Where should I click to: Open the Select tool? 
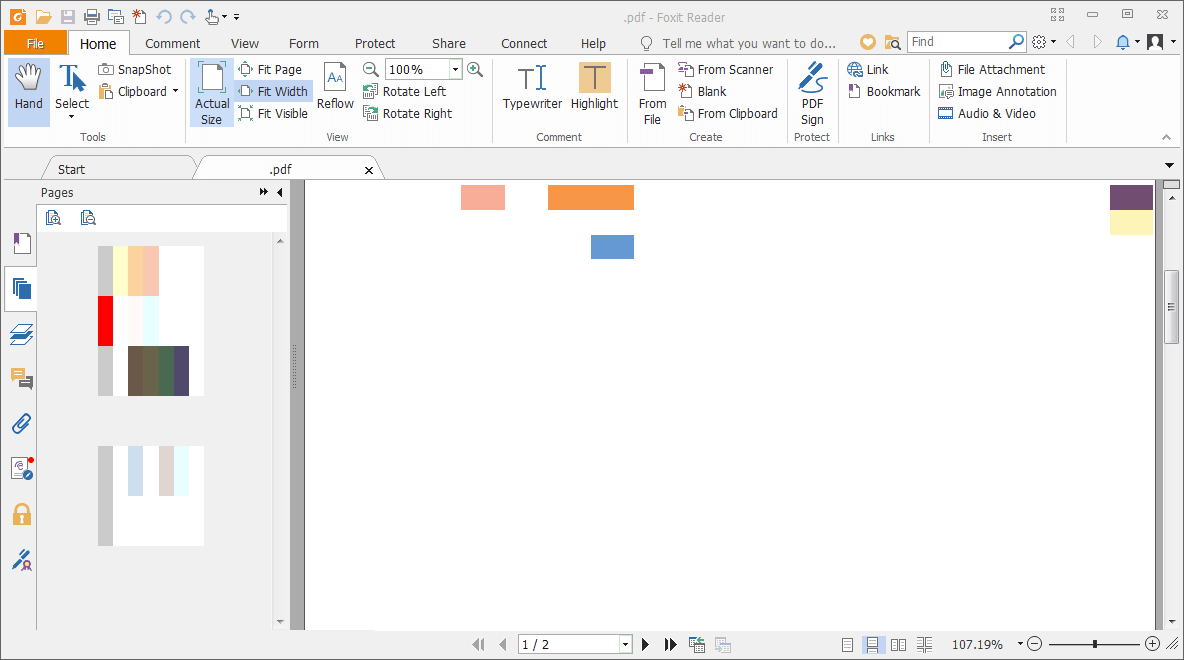coord(72,92)
